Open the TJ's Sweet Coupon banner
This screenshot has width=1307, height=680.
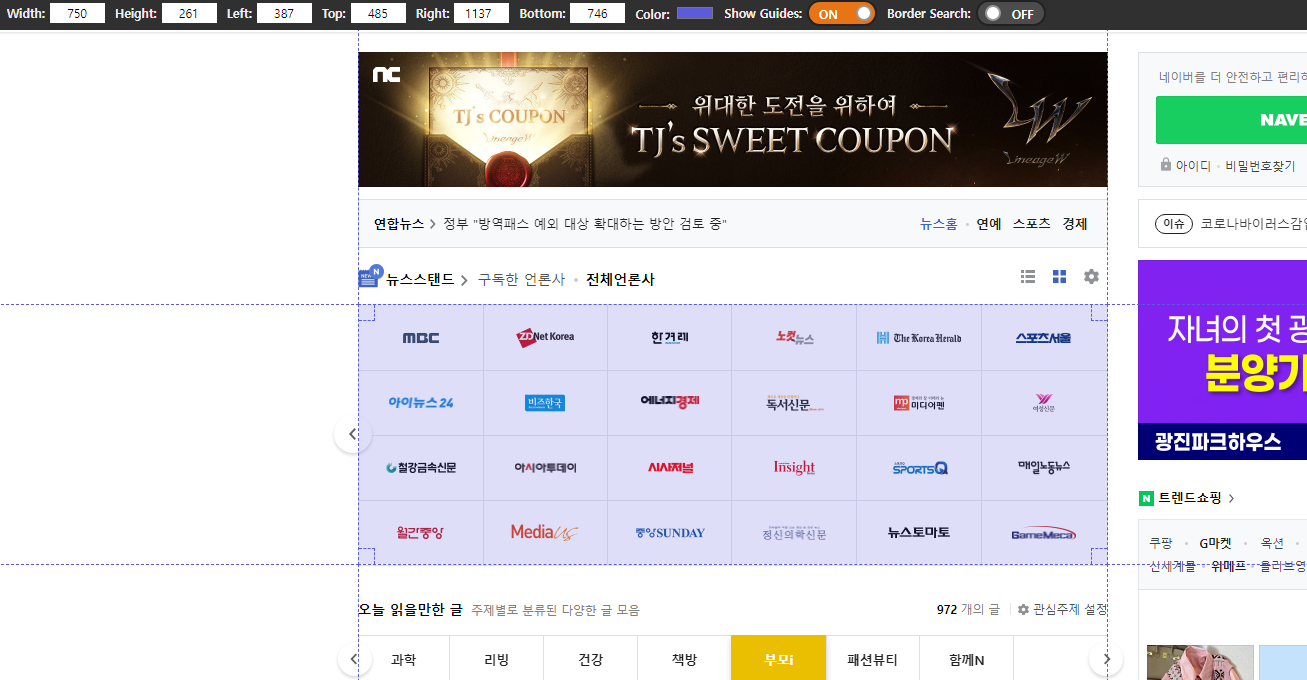coord(733,120)
